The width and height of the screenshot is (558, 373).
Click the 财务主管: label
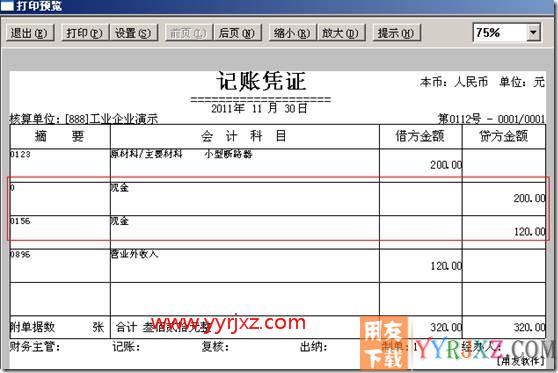(35, 346)
